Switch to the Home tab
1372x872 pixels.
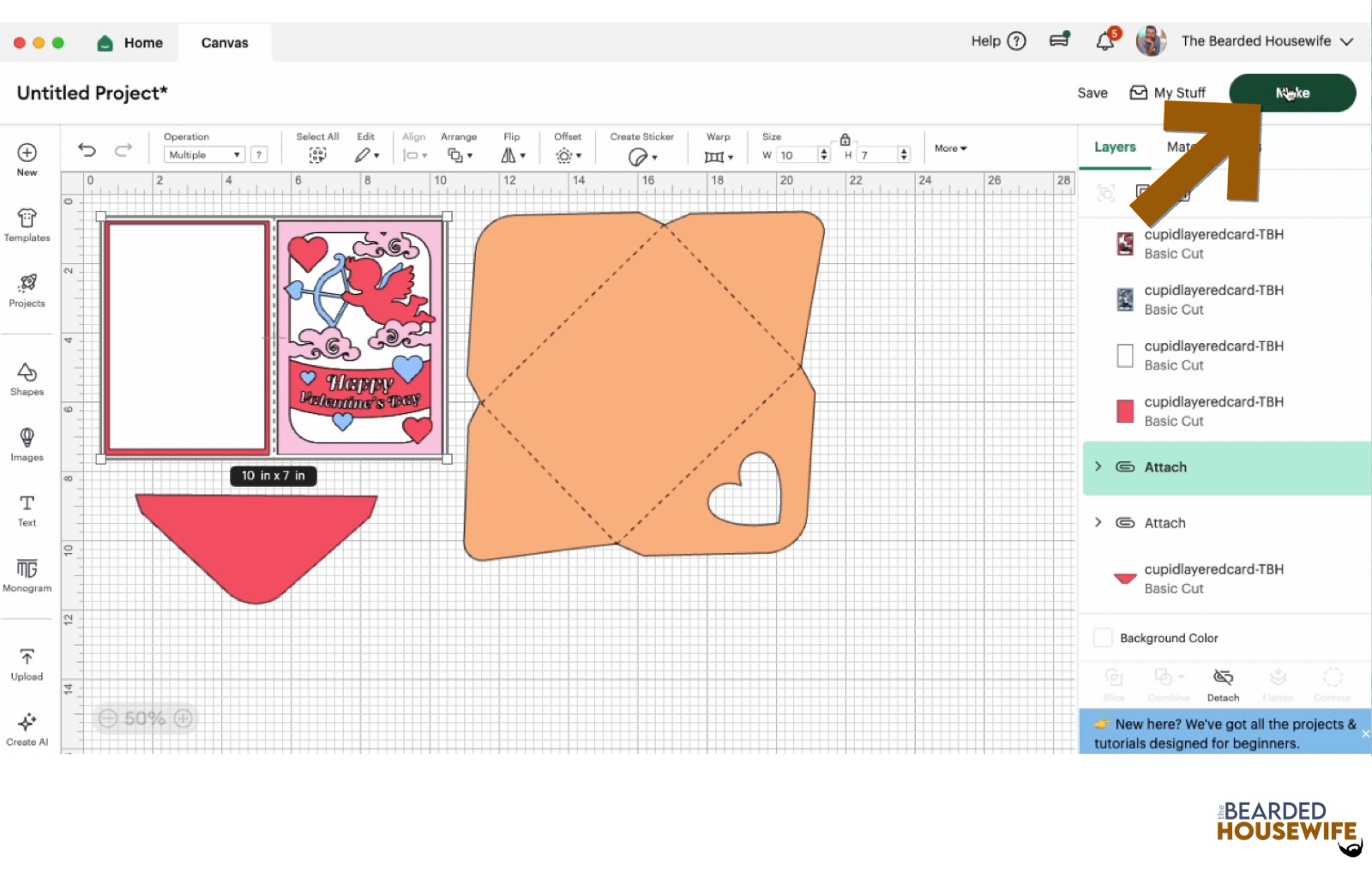(130, 43)
